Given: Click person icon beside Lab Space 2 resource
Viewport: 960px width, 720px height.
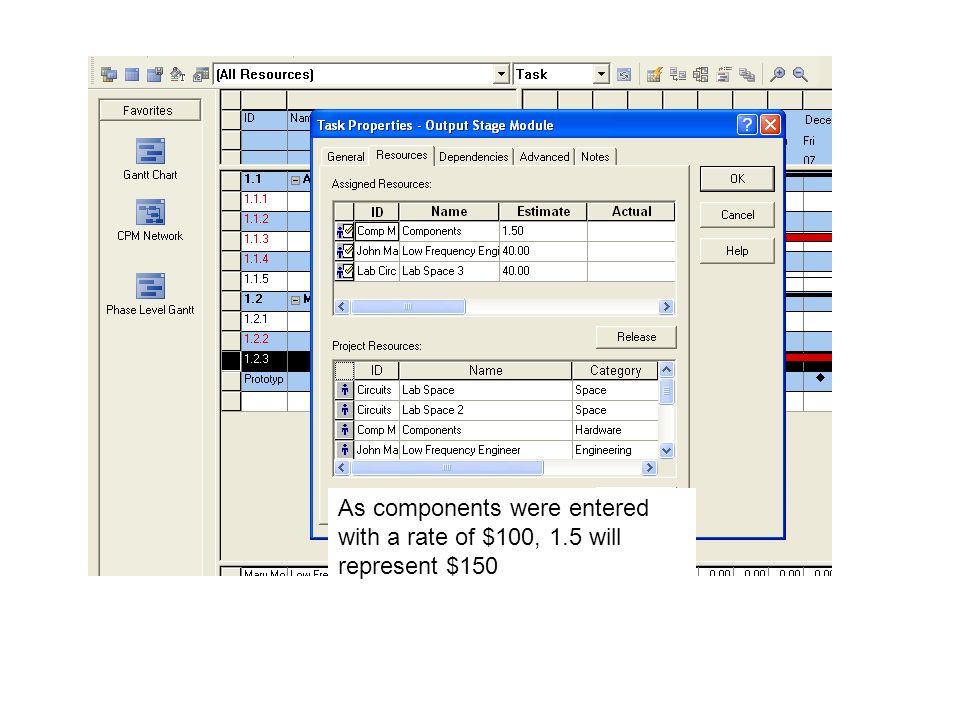Looking at the screenshot, I should pyautogui.click(x=345, y=410).
